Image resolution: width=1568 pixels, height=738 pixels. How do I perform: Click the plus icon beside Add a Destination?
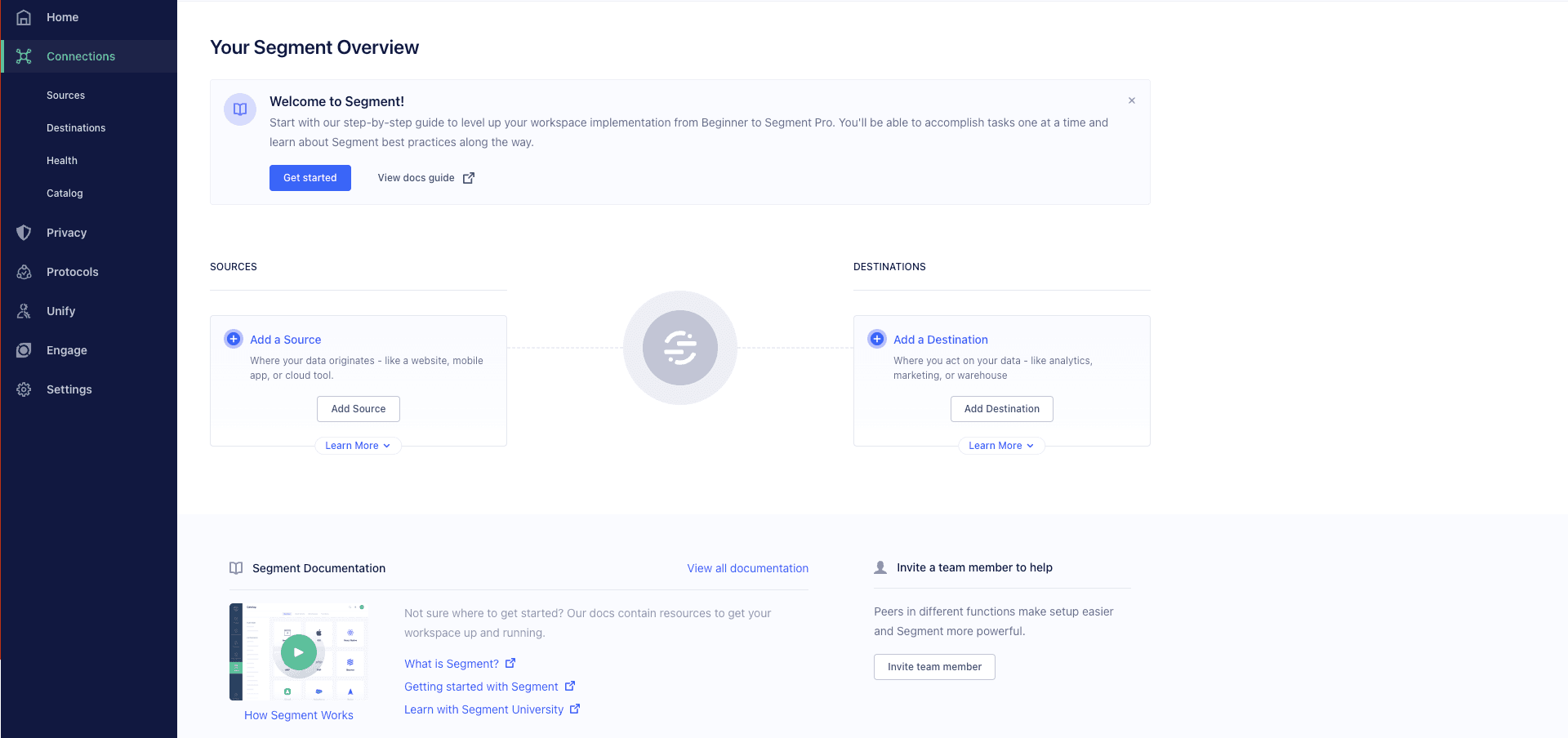click(x=877, y=339)
